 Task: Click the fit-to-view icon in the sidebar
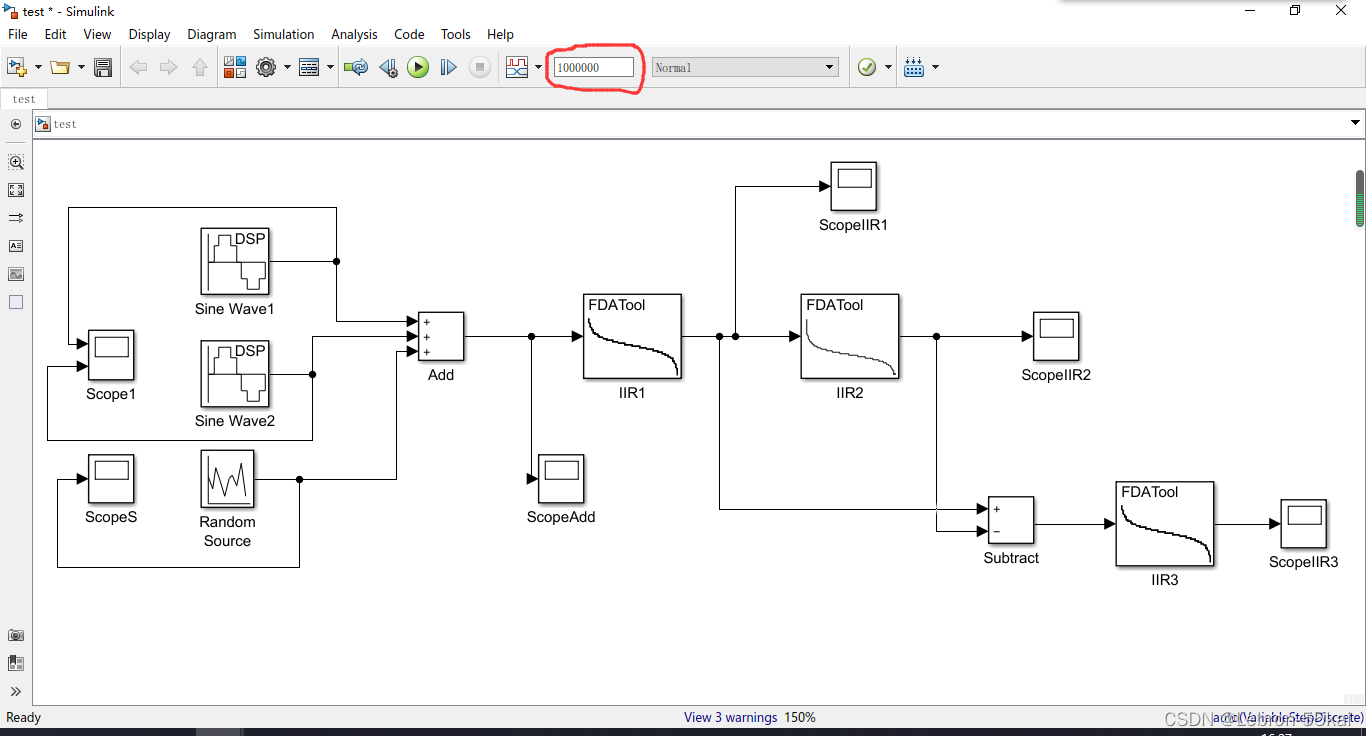click(16, 190)
